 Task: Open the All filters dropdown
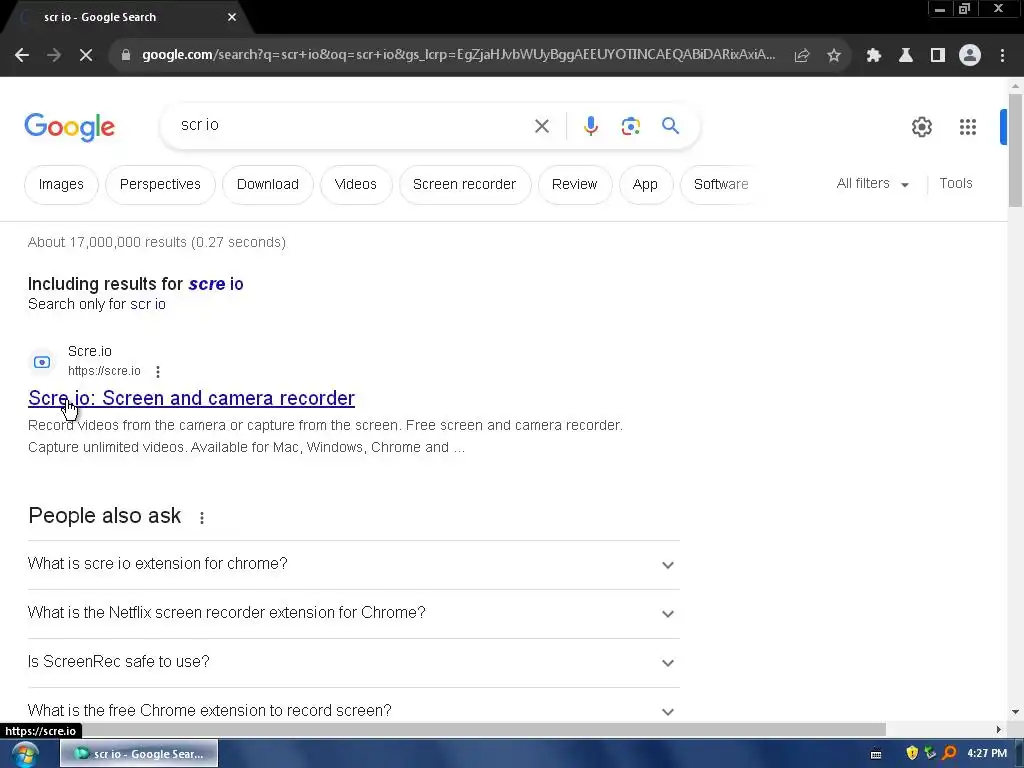[x=872, y=184]
